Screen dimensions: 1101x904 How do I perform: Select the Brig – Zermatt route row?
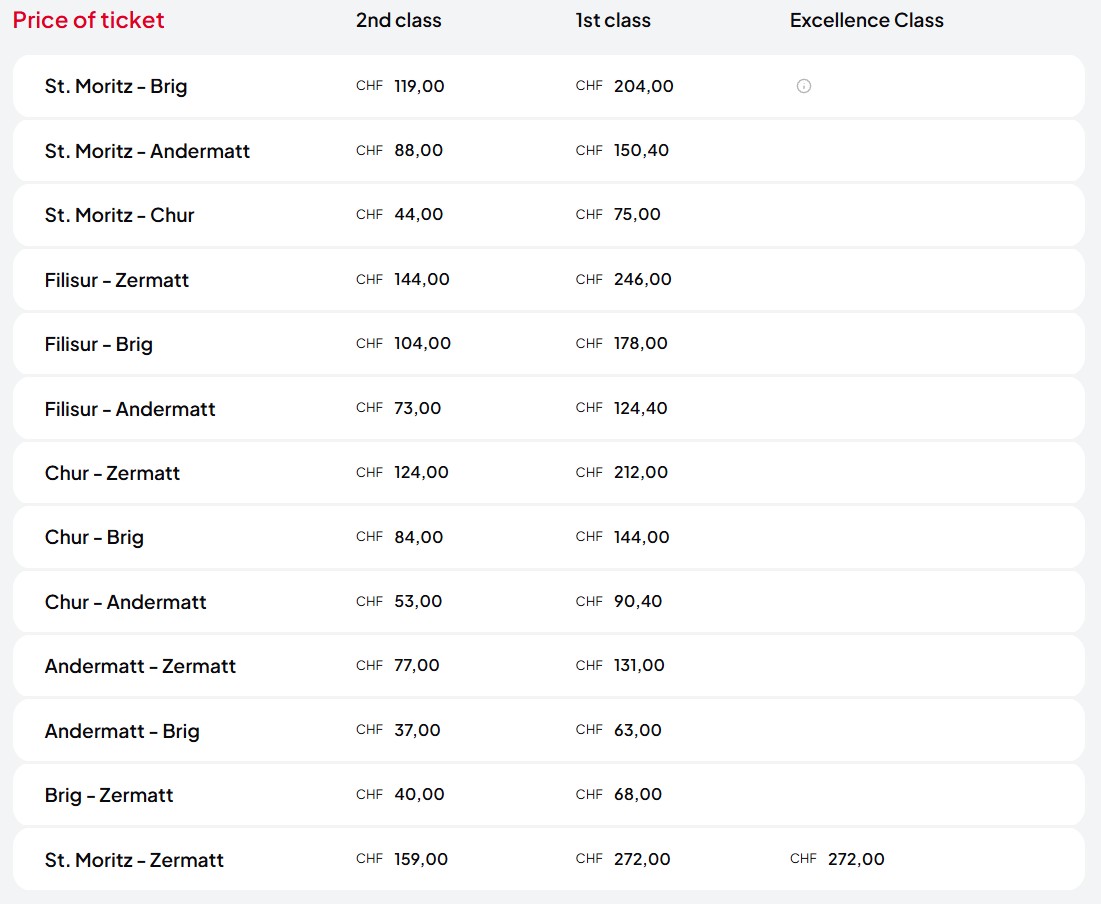pos(548,794)
